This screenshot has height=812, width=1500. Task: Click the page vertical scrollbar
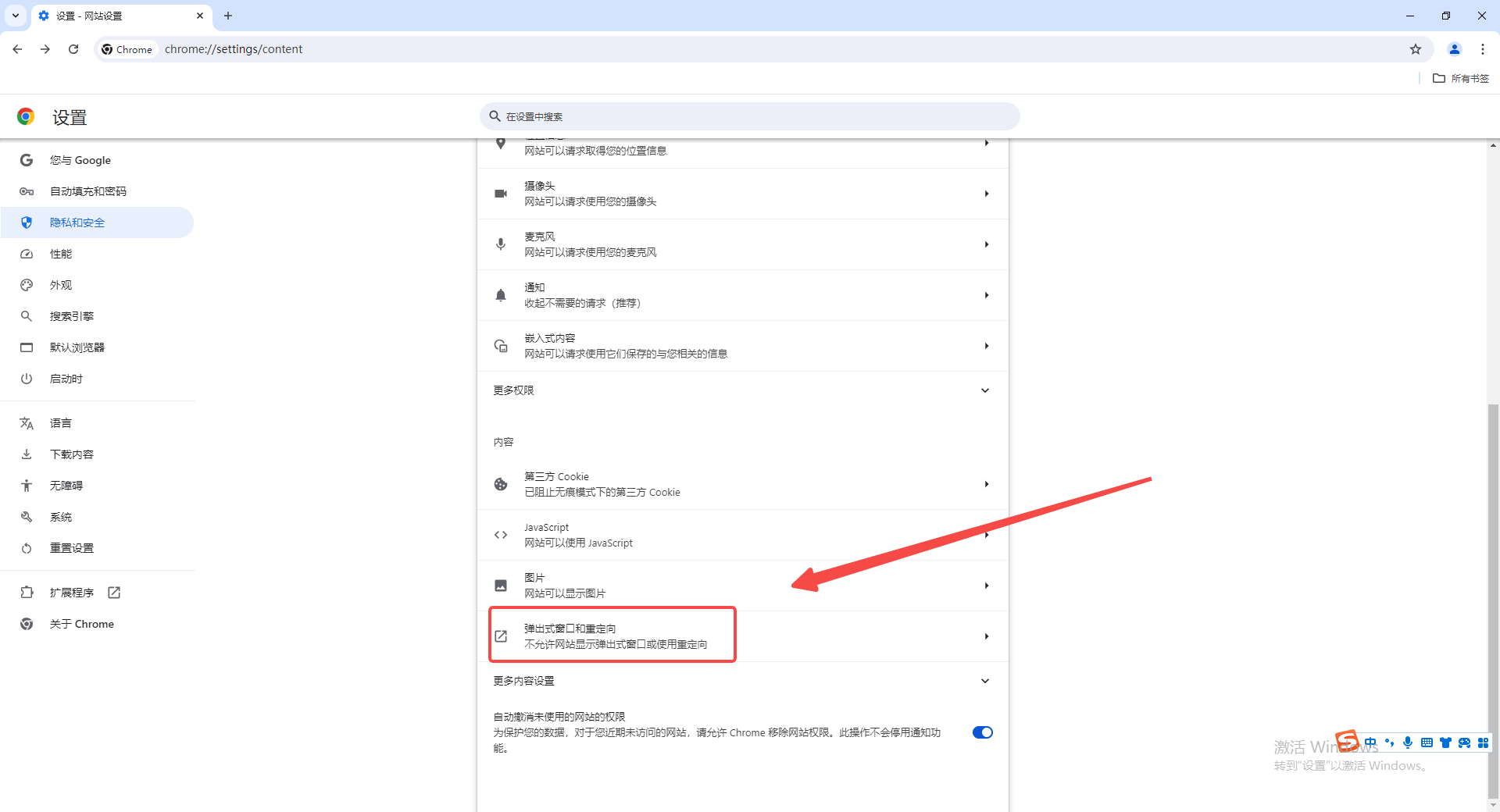point(1493,601)
